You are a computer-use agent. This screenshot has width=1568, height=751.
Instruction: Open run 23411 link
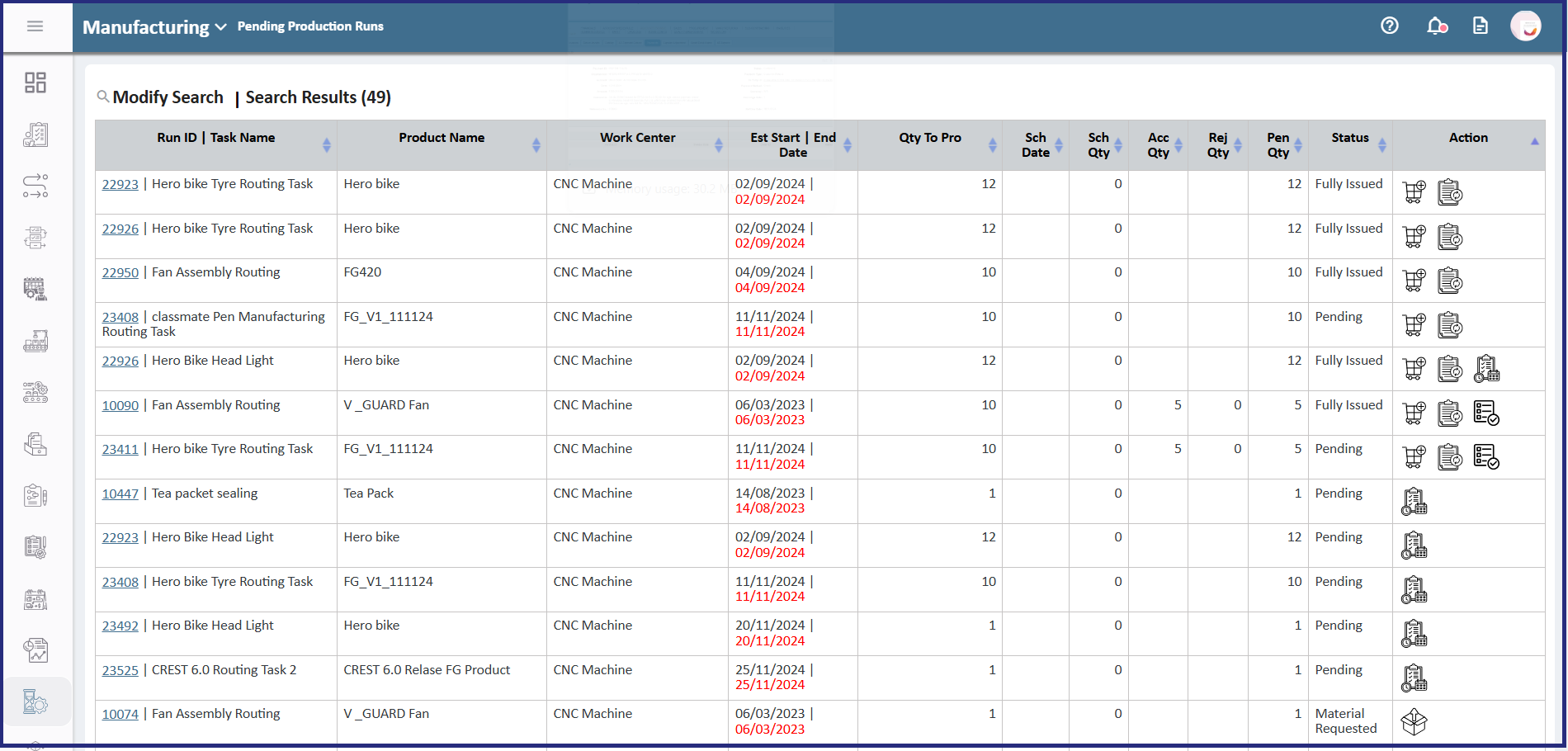pyautogui.click(x=120, y=449)
